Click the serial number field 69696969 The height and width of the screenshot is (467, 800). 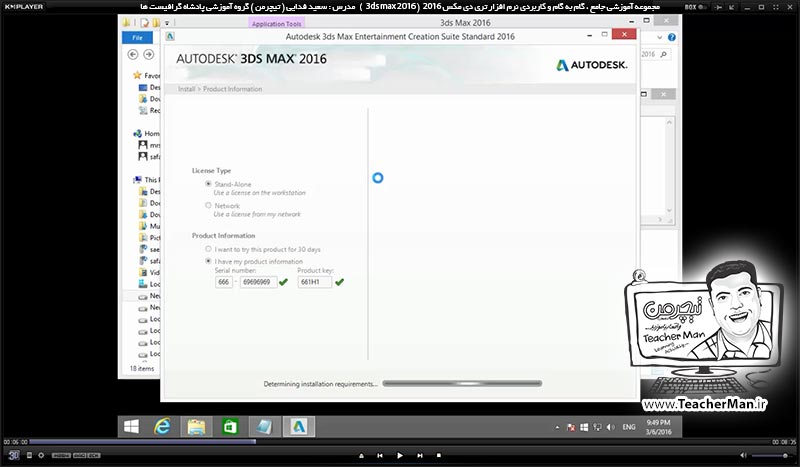point(258,282)
